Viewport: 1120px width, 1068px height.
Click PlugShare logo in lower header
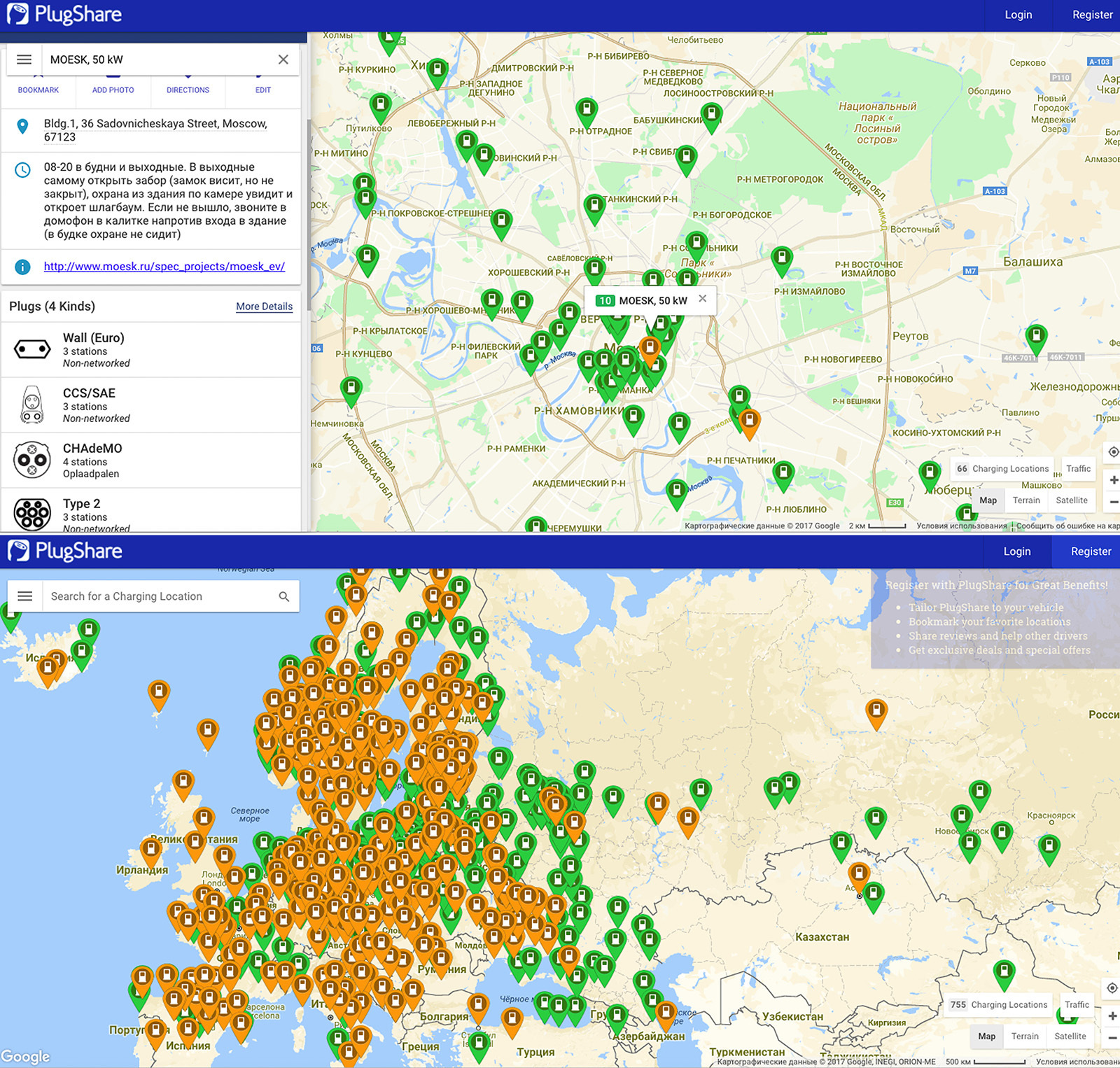point(64,551)
